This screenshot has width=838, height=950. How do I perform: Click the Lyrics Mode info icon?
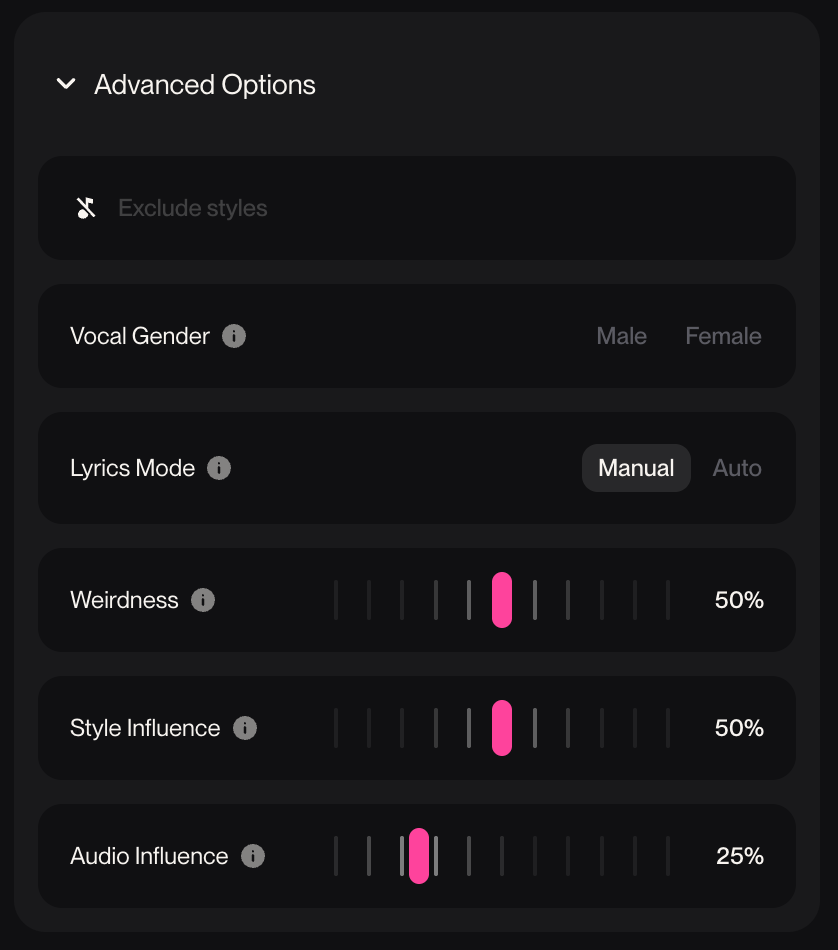[219, 468]
